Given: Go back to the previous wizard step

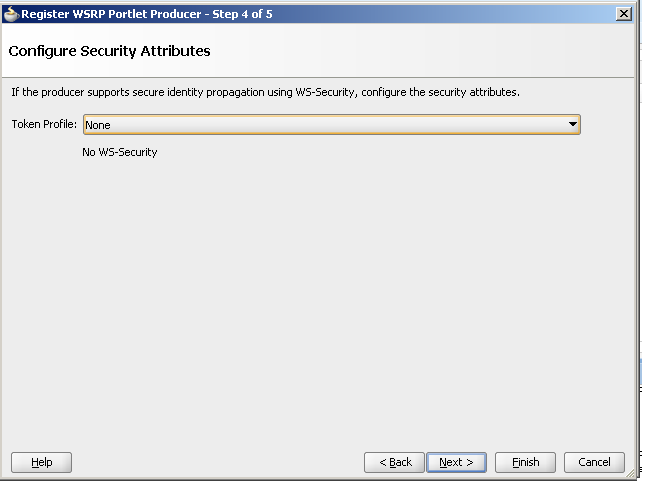Looking at the screenshot, I should (x=394, y=463).
